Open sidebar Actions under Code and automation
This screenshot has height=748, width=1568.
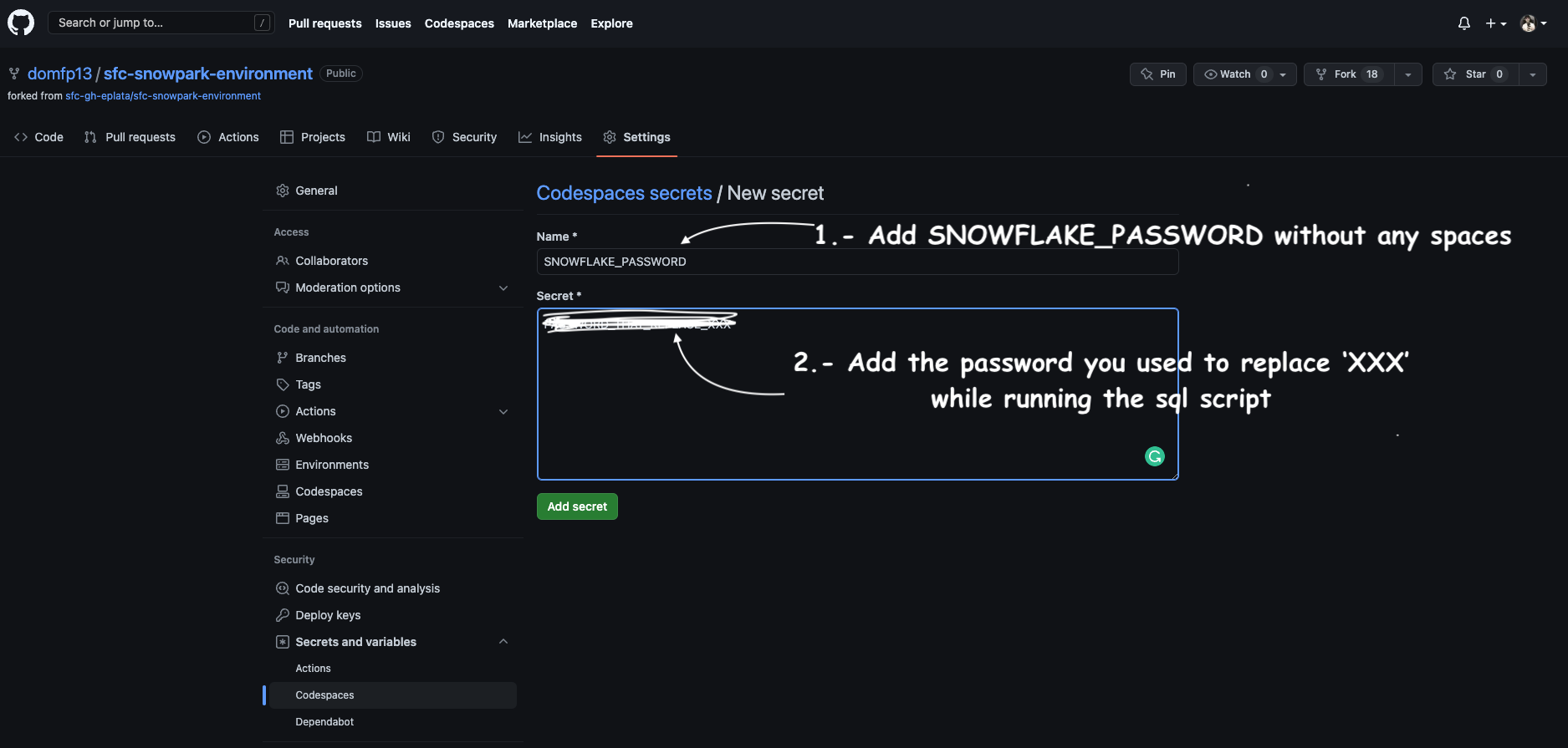pyautogui.click(x=315, y=411)
